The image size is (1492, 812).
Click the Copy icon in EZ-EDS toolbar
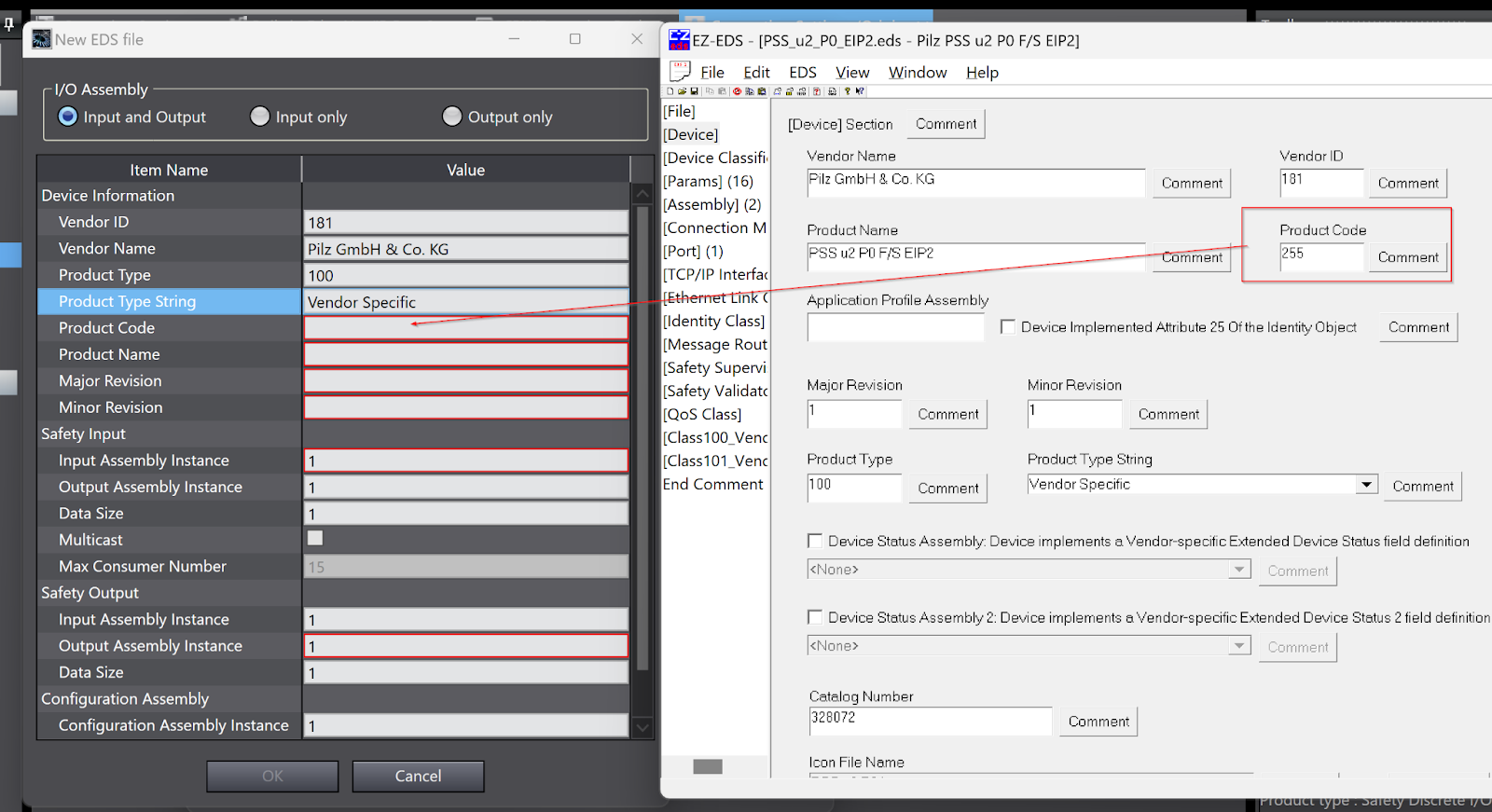(x=710, y=91)
